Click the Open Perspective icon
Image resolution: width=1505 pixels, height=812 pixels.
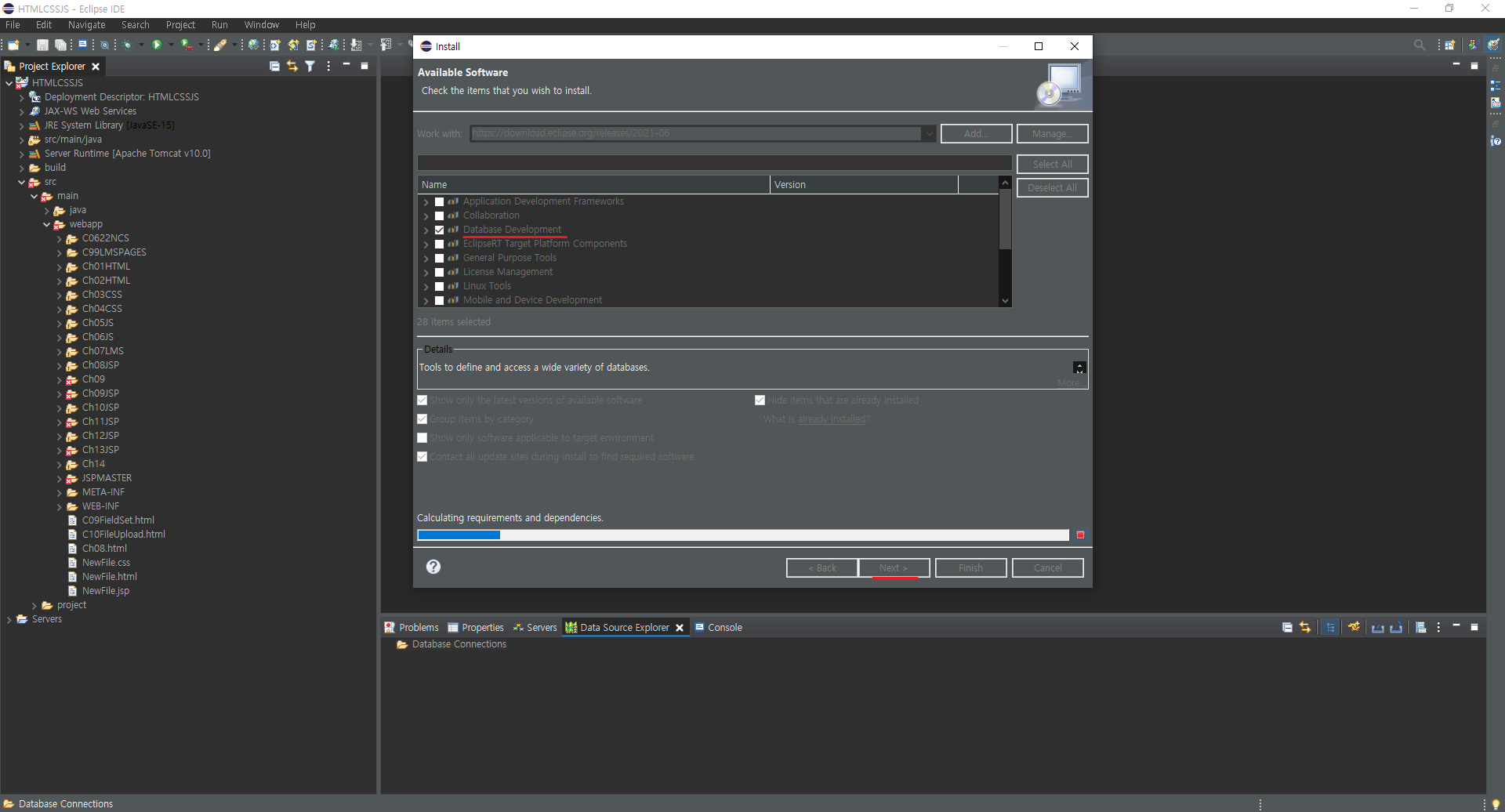(x=1450, y=45)
